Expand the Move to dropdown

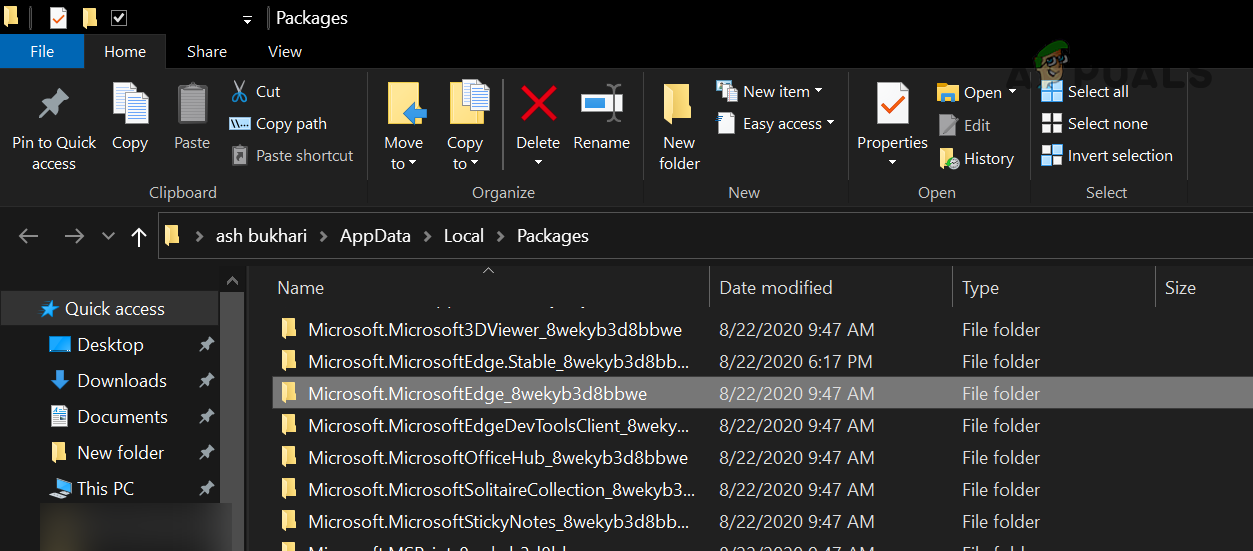(404, 163)
